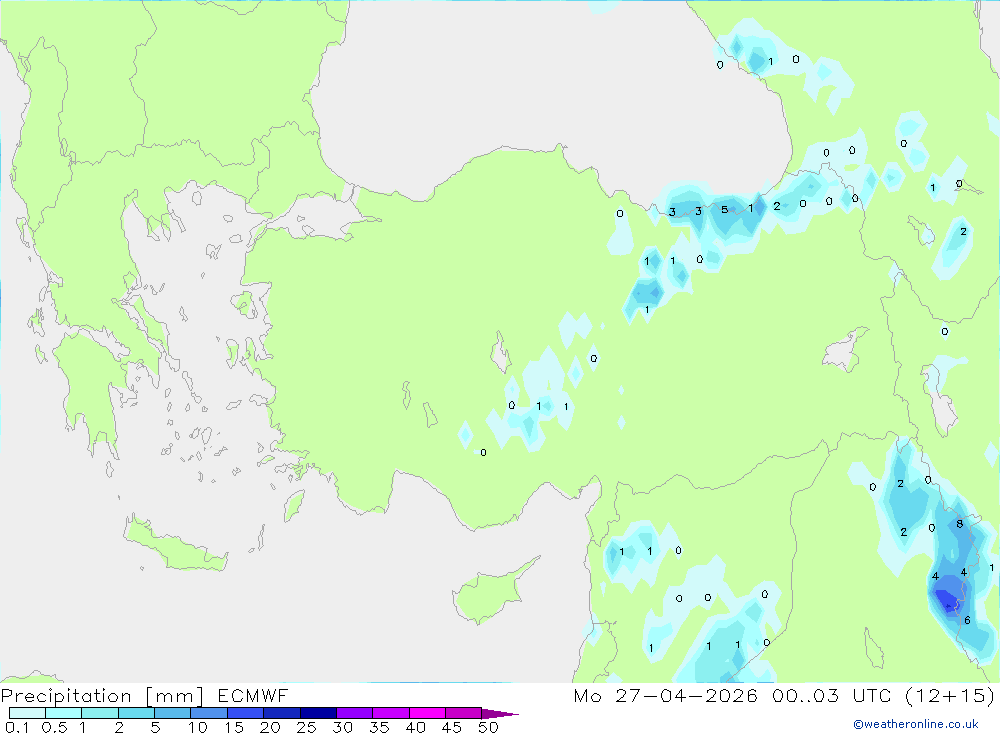Select the 35–40 mm legend color box

tap(390, 713)
